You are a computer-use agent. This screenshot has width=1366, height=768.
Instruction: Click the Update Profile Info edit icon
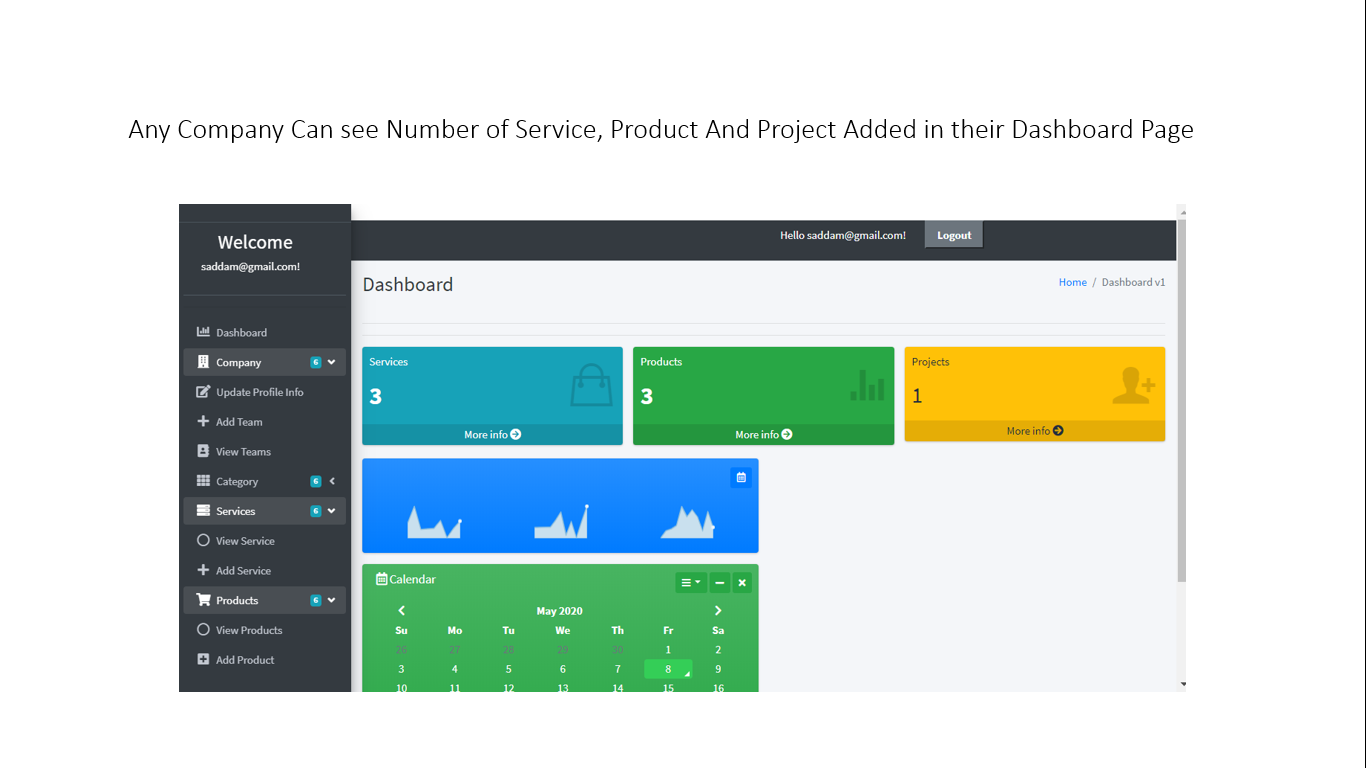click(x=203, y=392)
